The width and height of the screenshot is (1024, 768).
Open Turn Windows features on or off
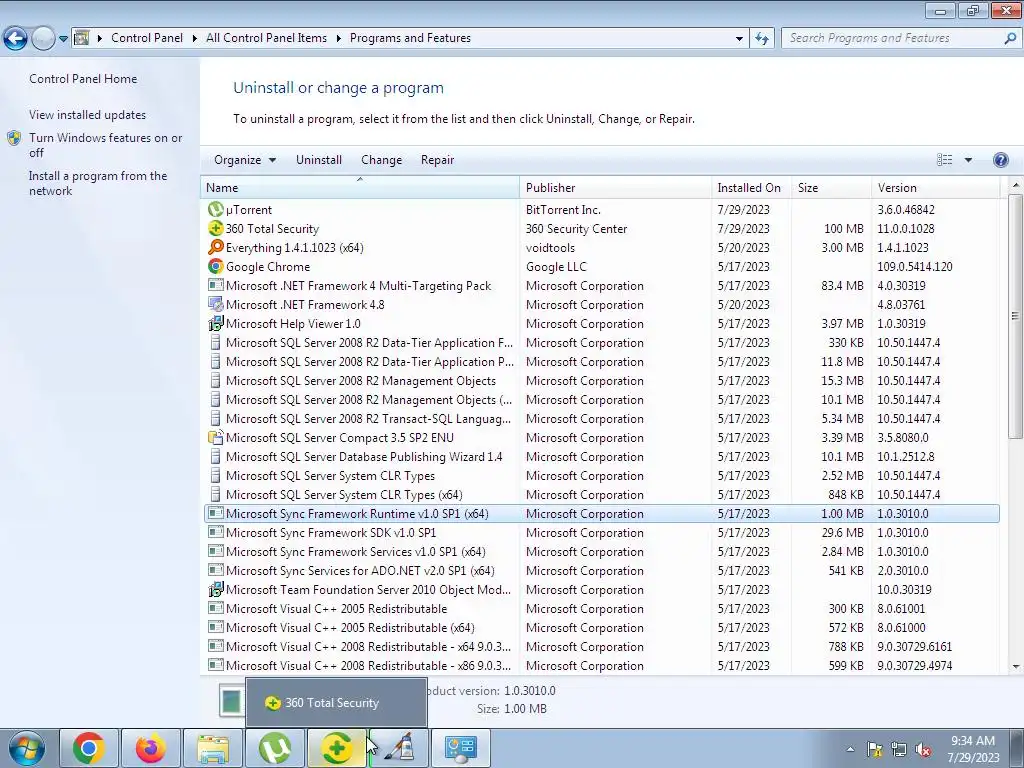106,145
